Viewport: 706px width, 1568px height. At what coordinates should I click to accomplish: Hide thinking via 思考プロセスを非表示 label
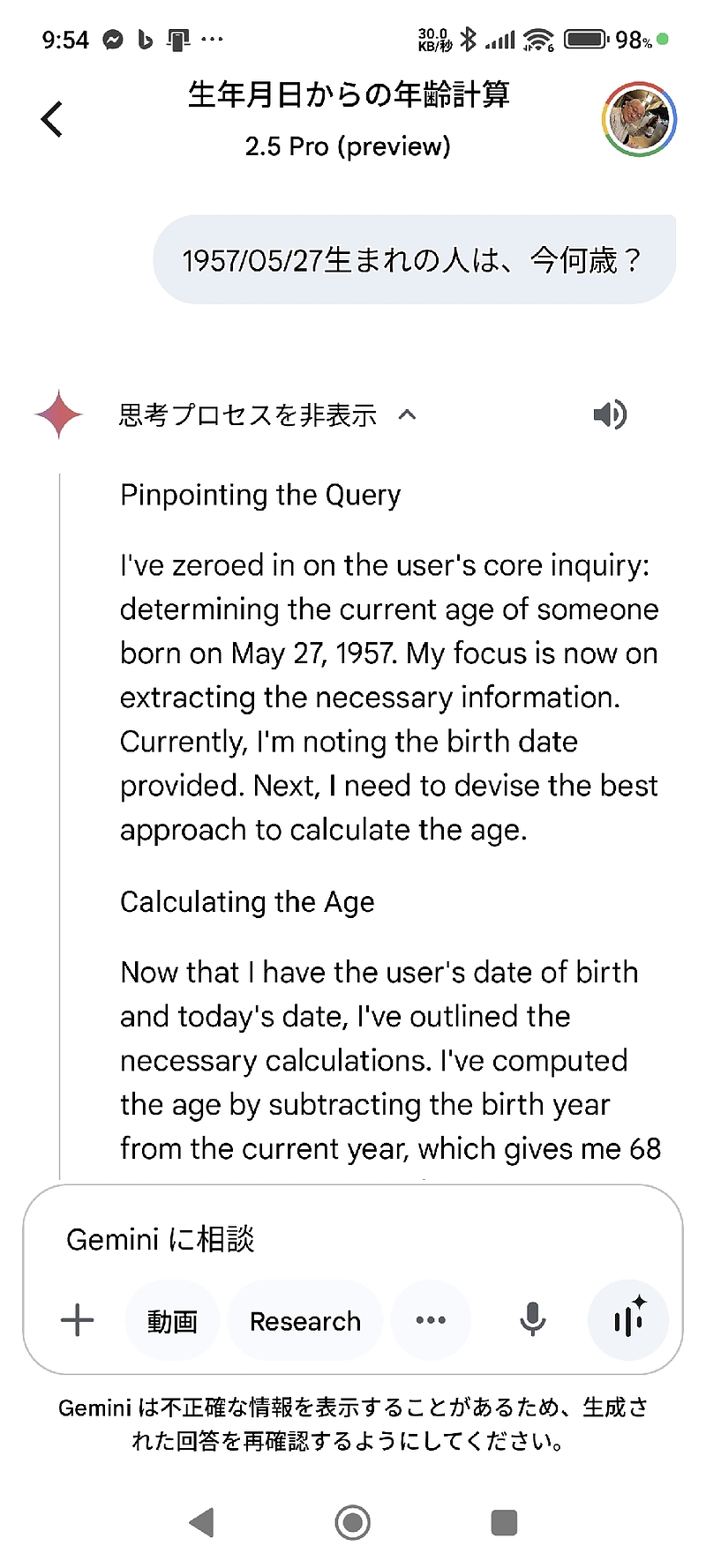[248, 414]
